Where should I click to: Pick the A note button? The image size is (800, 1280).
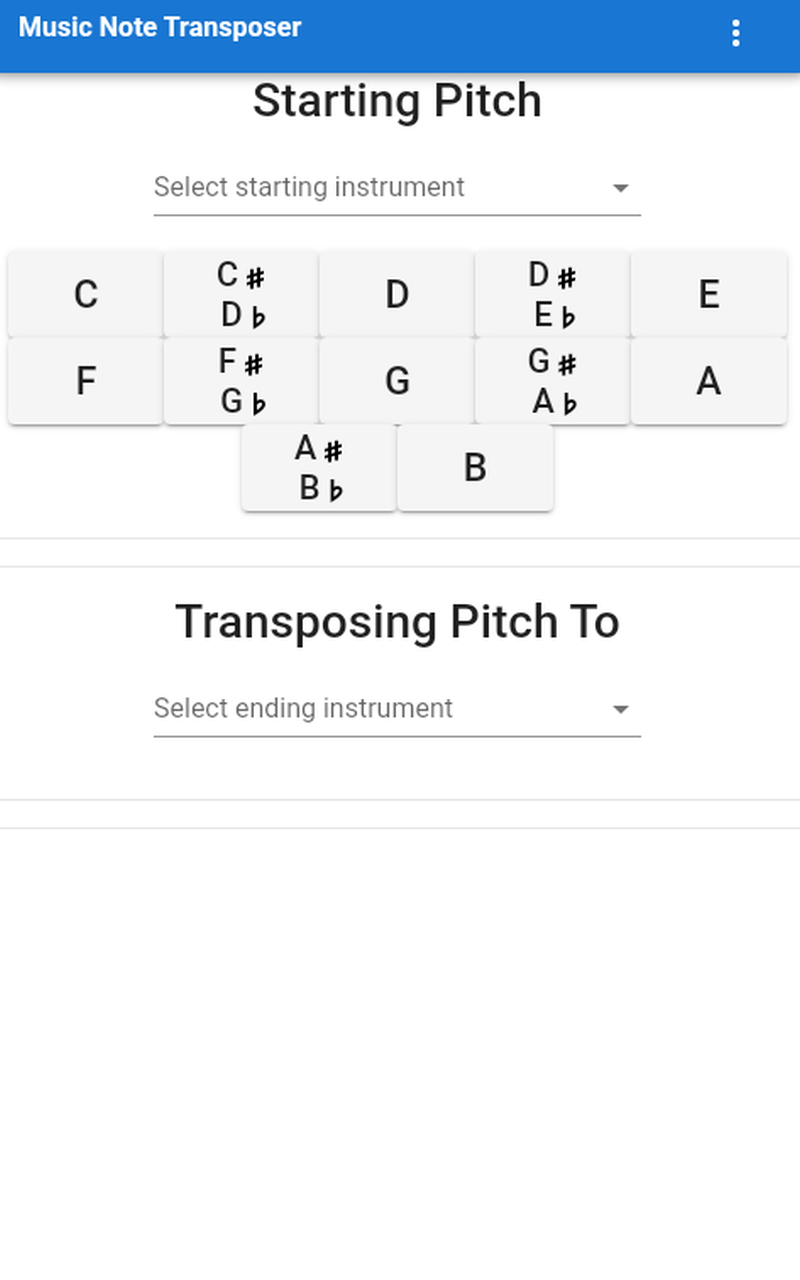point(708,381)
